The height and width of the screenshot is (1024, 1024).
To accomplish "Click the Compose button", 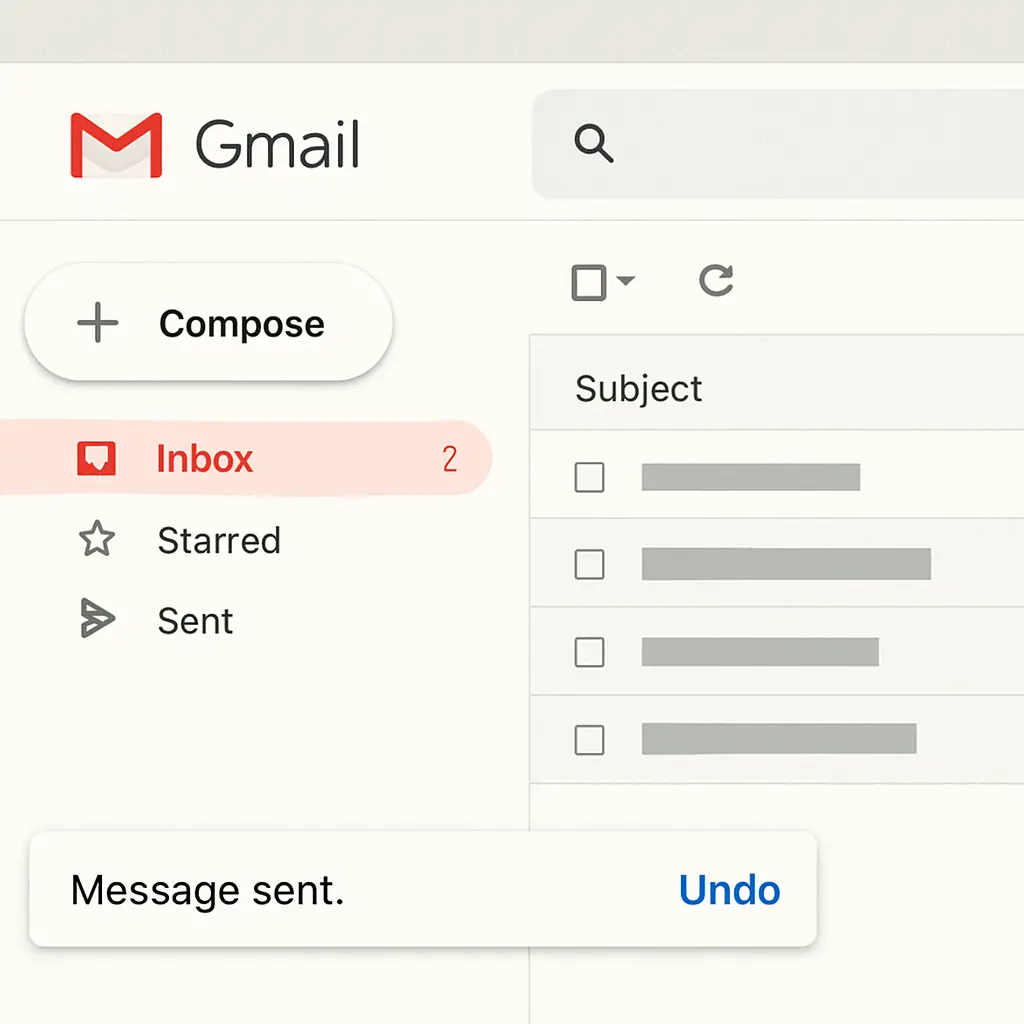I will [207, 322].
